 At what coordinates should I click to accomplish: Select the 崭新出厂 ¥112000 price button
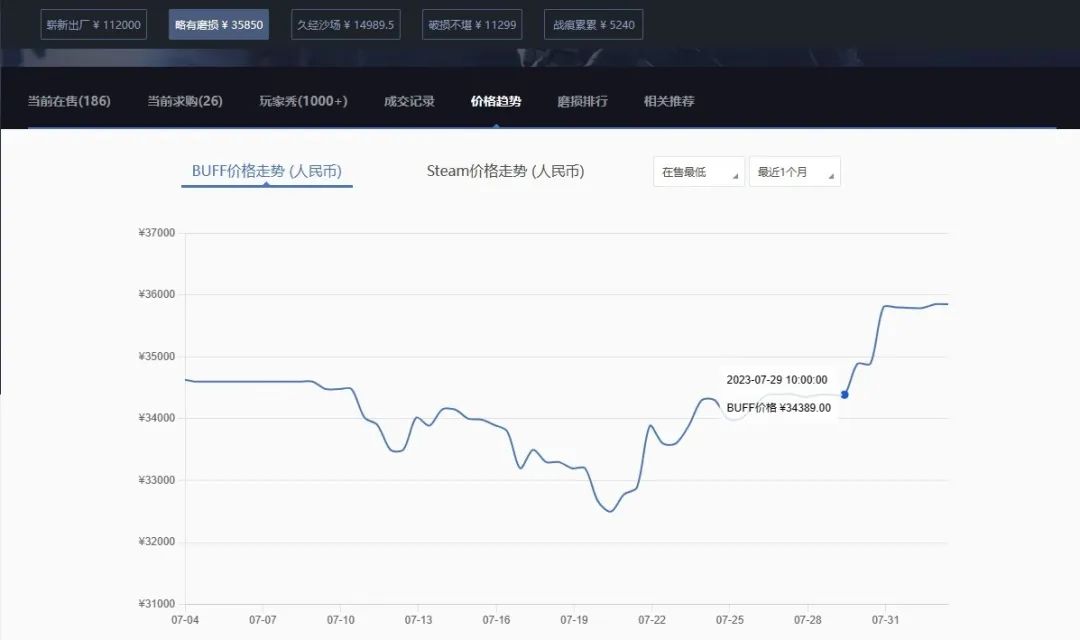(93, 24)
